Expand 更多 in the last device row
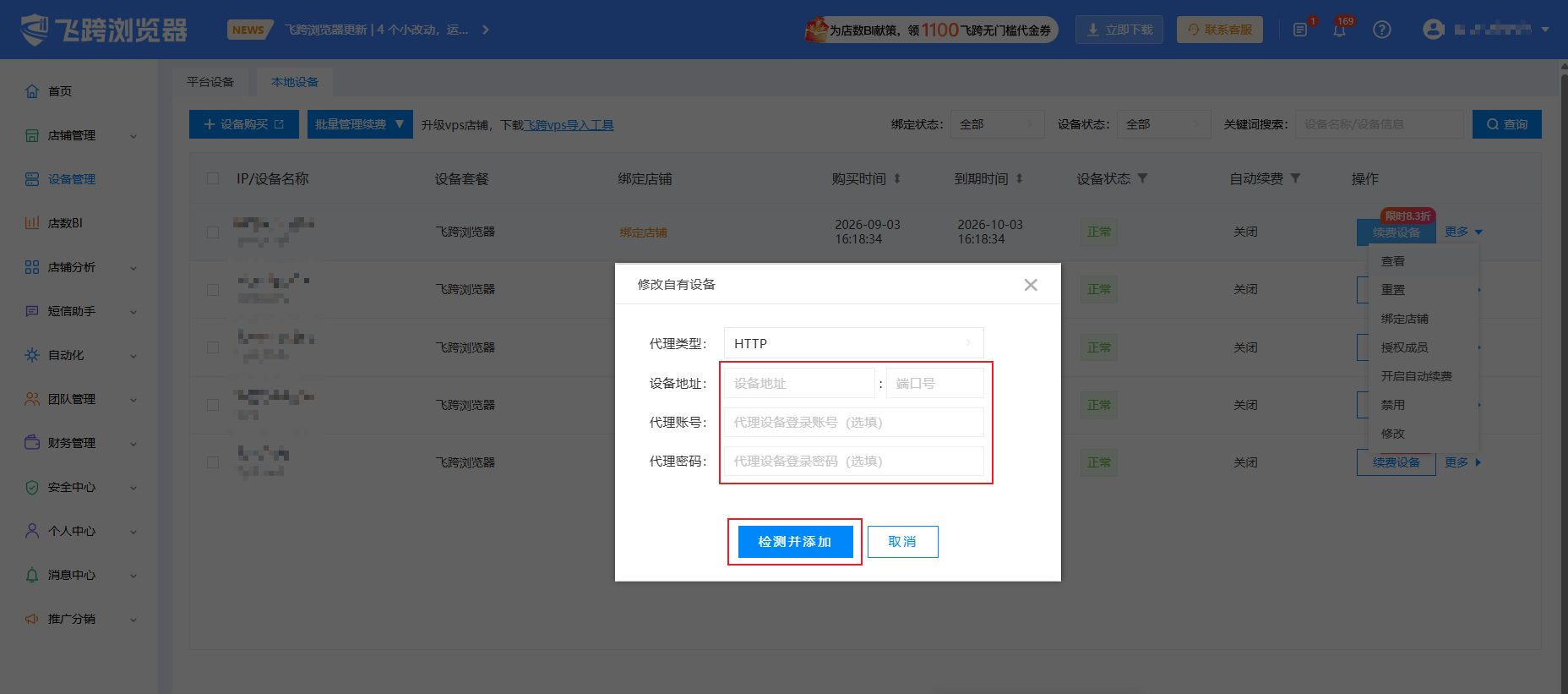Screen dimensions: 1568x694 pos(1462,462)
